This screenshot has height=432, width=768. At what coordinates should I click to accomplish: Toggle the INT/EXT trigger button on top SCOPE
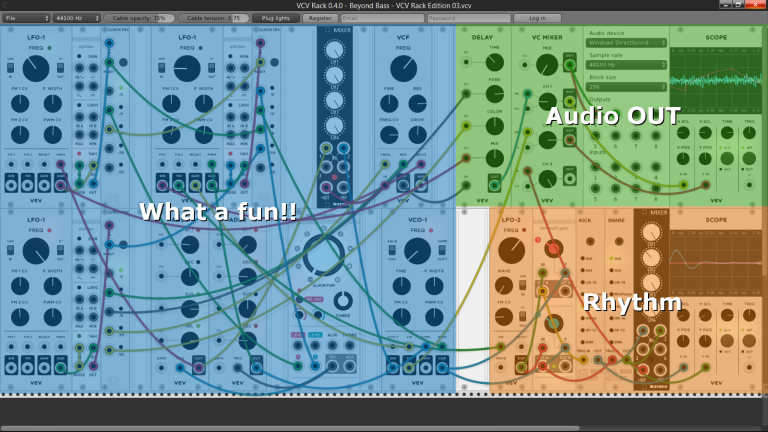(749, 158)
